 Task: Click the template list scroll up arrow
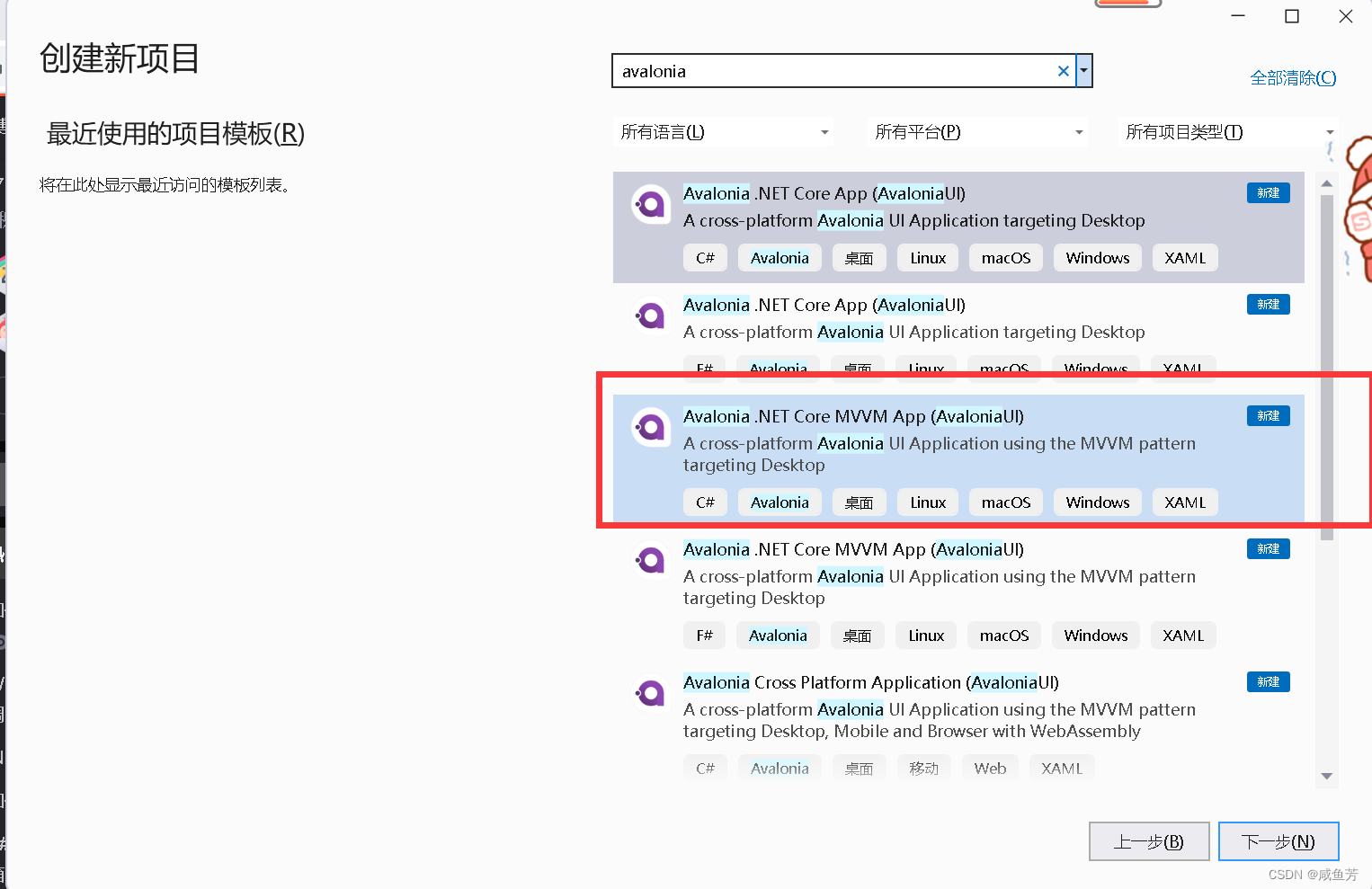click(1327, 183)
